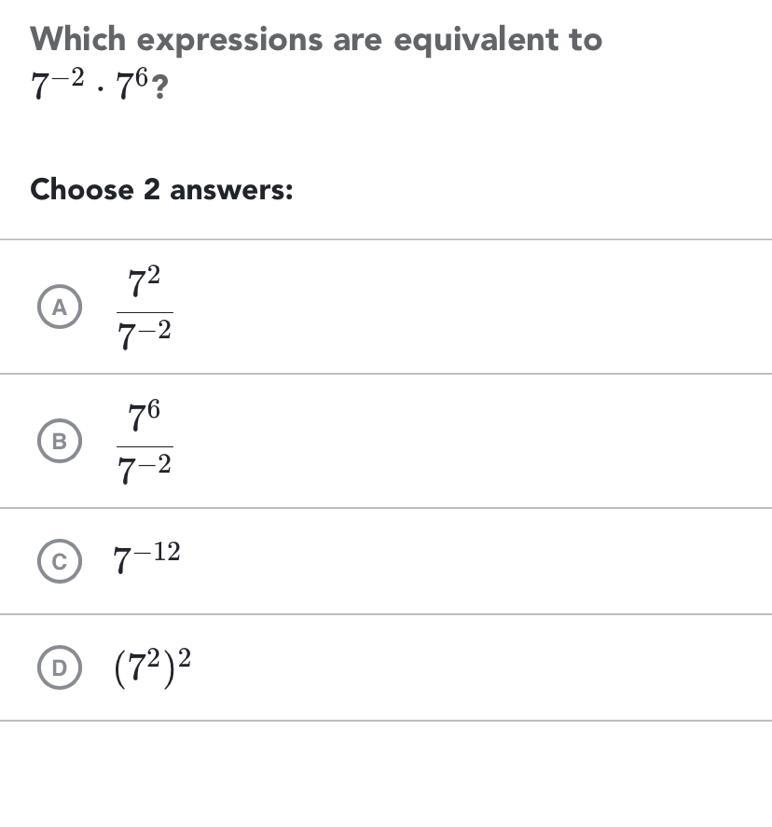
Task: Select answer choice D circle
Action: pos(59,668)
